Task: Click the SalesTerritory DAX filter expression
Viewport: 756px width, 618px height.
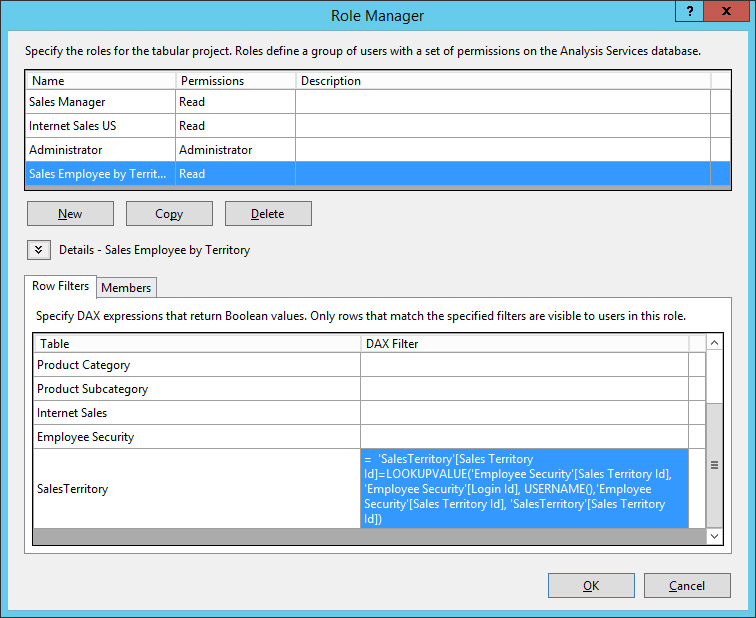Action: pos(524,489)
